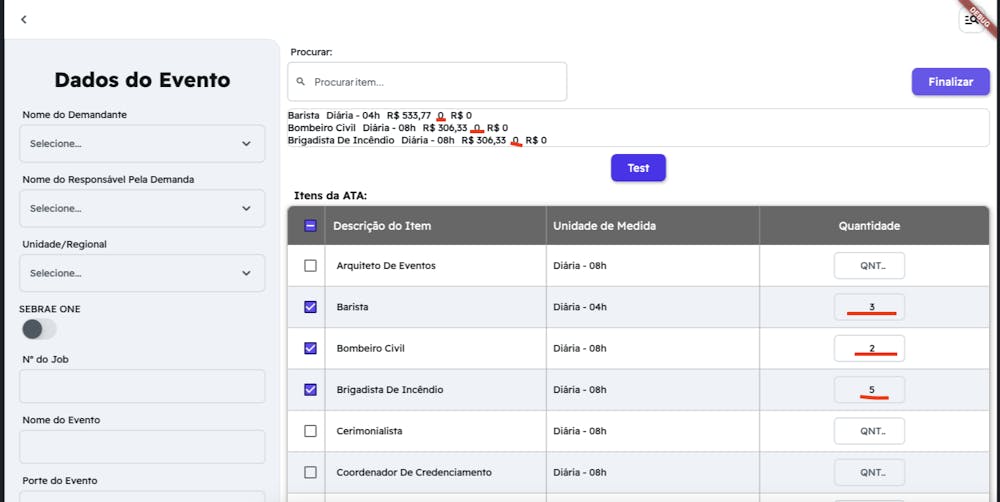This screenshot has width=1000, height=502.
Task: Click quantity field for Arquiteto De Eventos
Action: point(869,266)
